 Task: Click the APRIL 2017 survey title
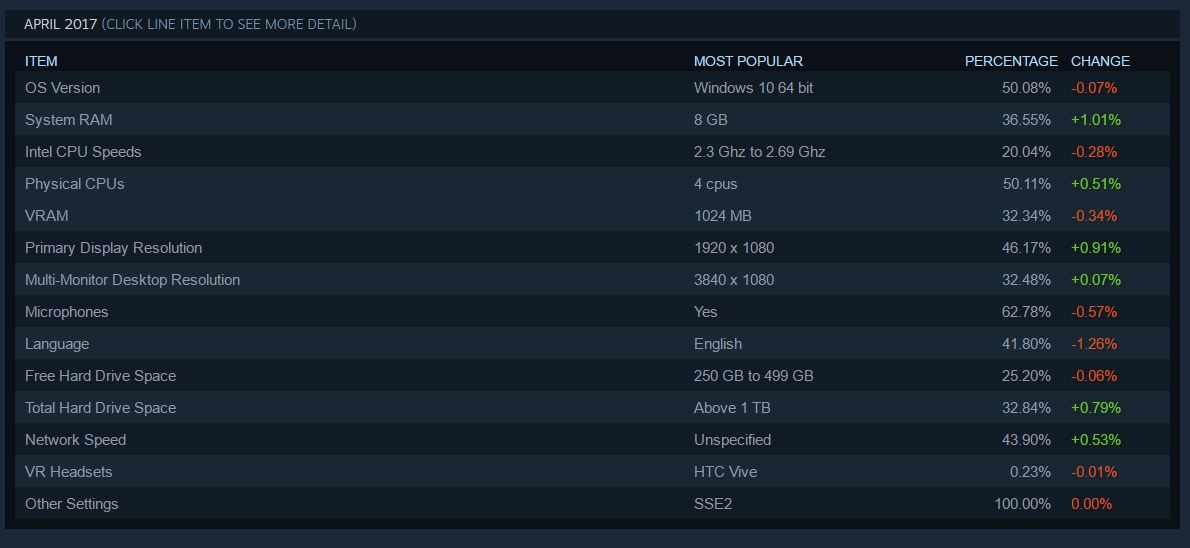tap(61, 24)
